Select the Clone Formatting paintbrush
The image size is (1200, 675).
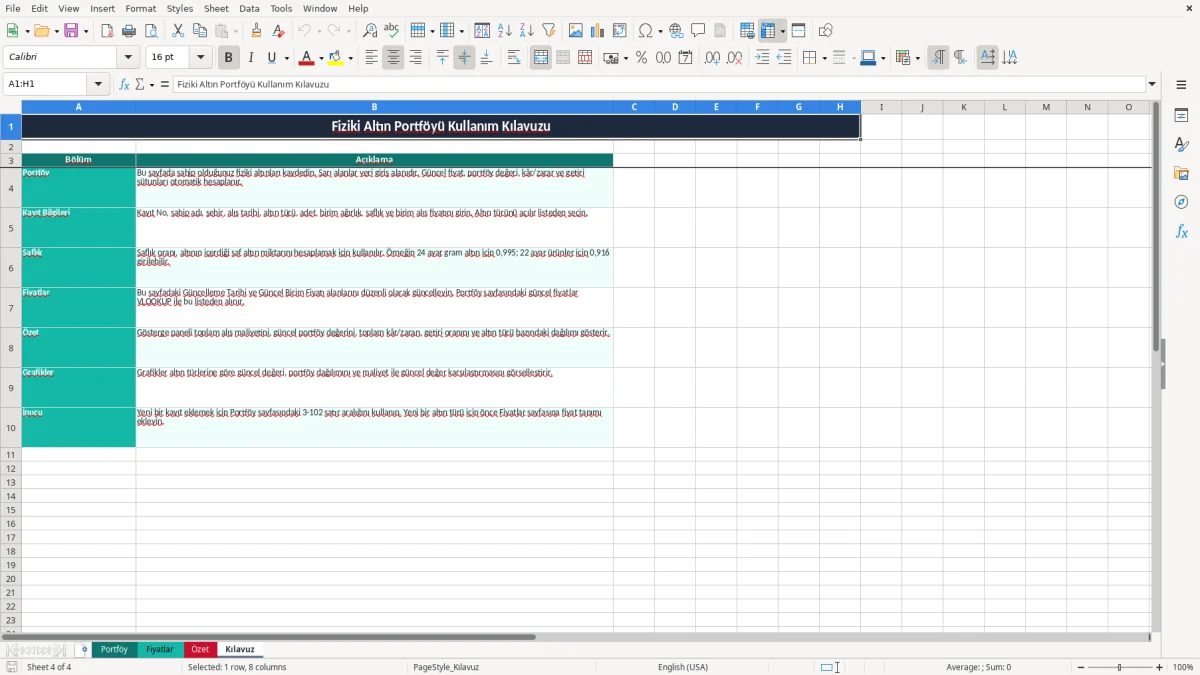pos(257,31)
